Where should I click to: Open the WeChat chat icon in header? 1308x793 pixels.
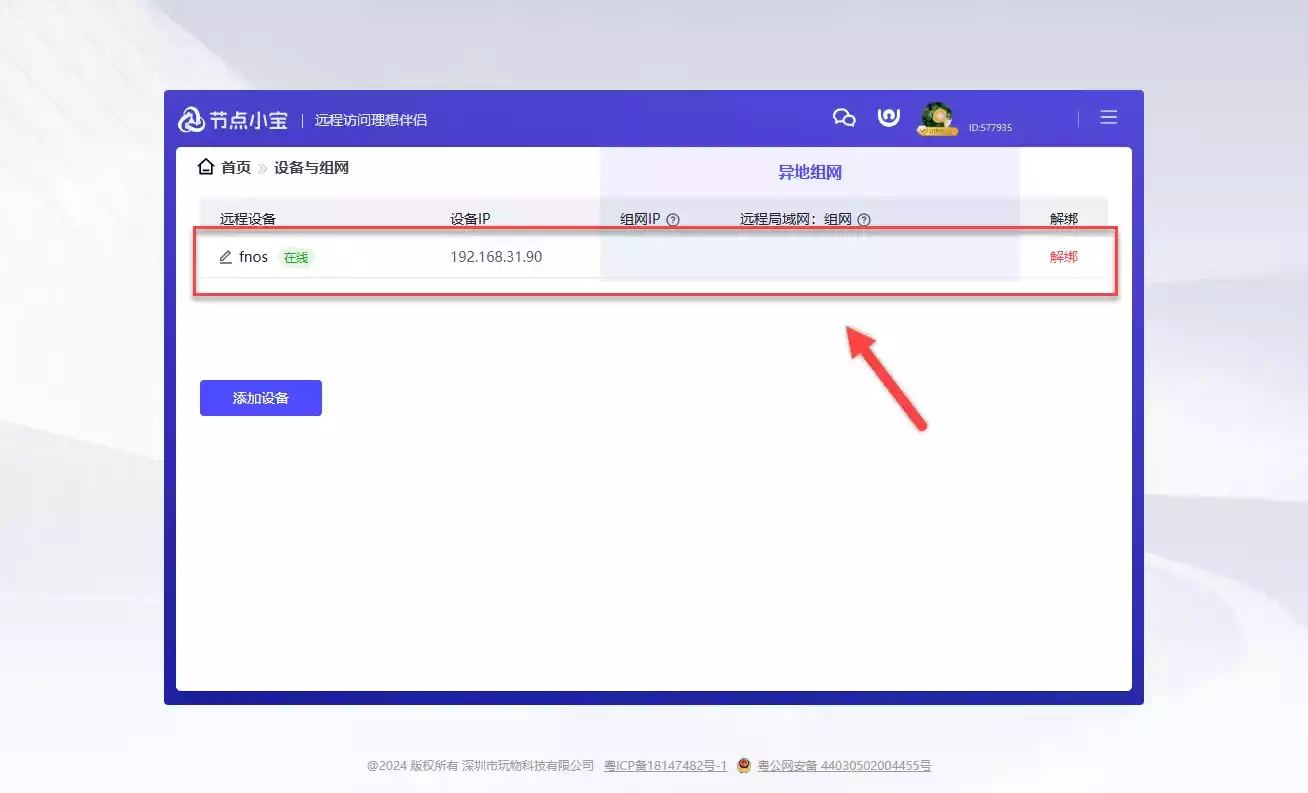(844, 118)
